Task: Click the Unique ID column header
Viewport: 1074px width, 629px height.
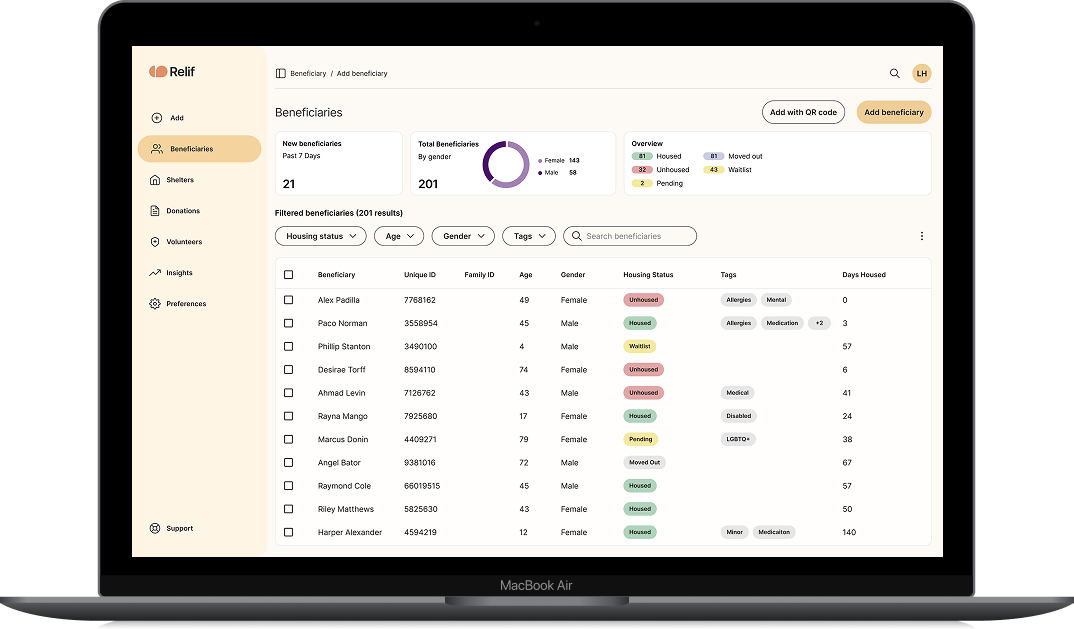Action: point(420,275)
